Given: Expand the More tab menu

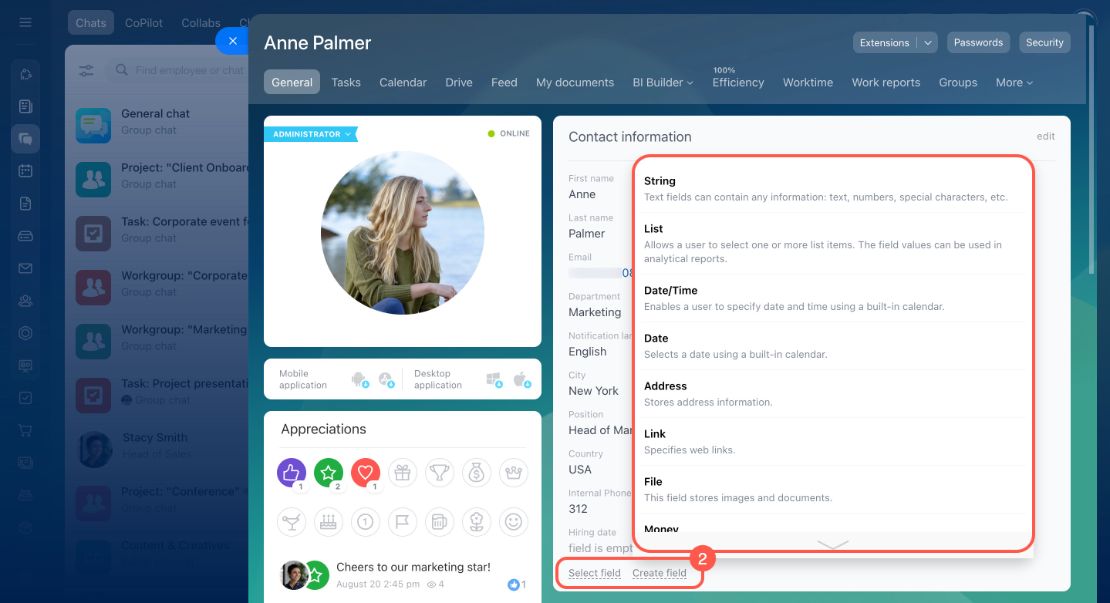Looking at the screenshot, I should coord(1014,82).
